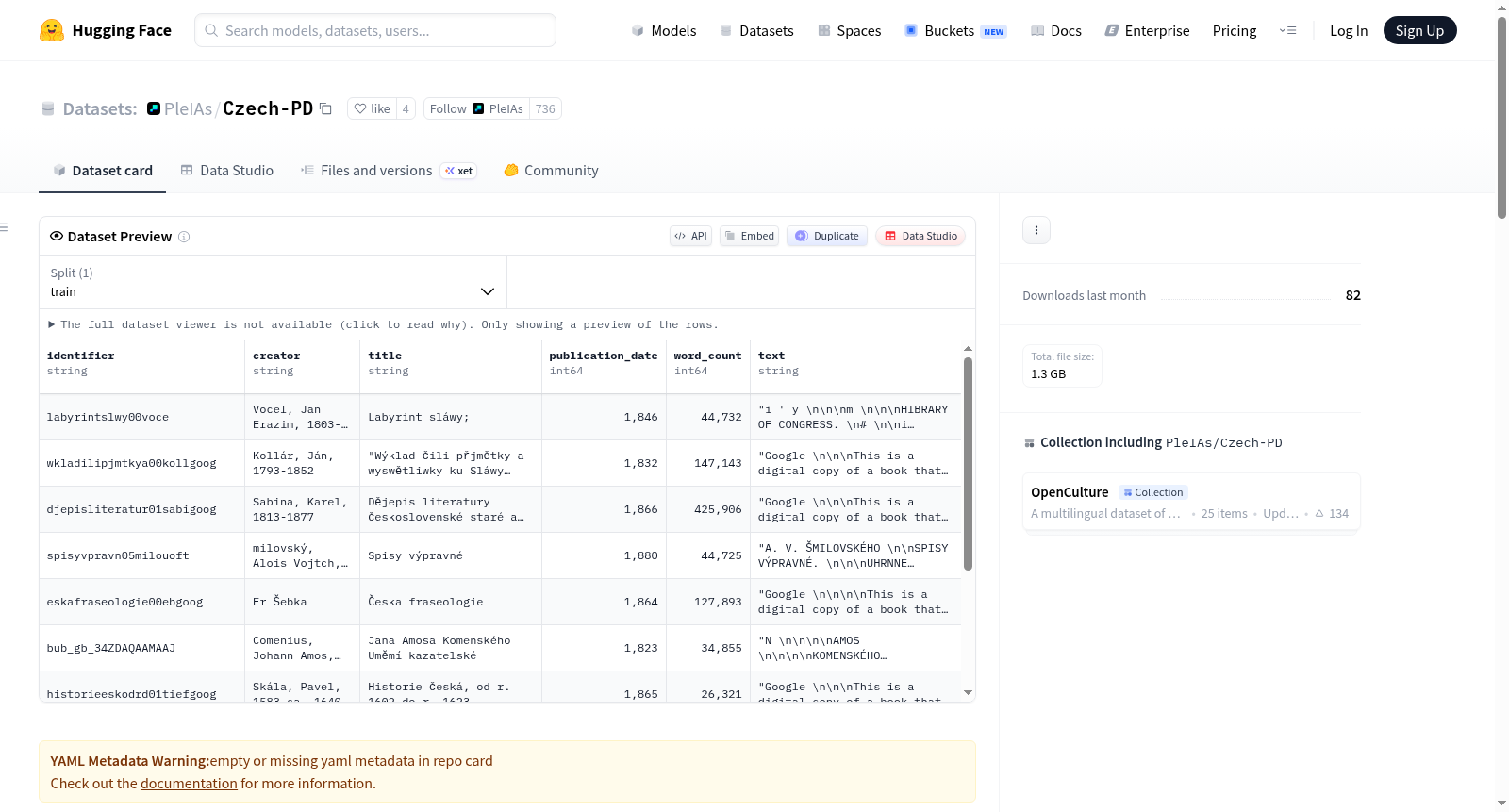1509x812 pixels.
Task: Click the Hugging Face logo icon
Action: click(52, 30)
